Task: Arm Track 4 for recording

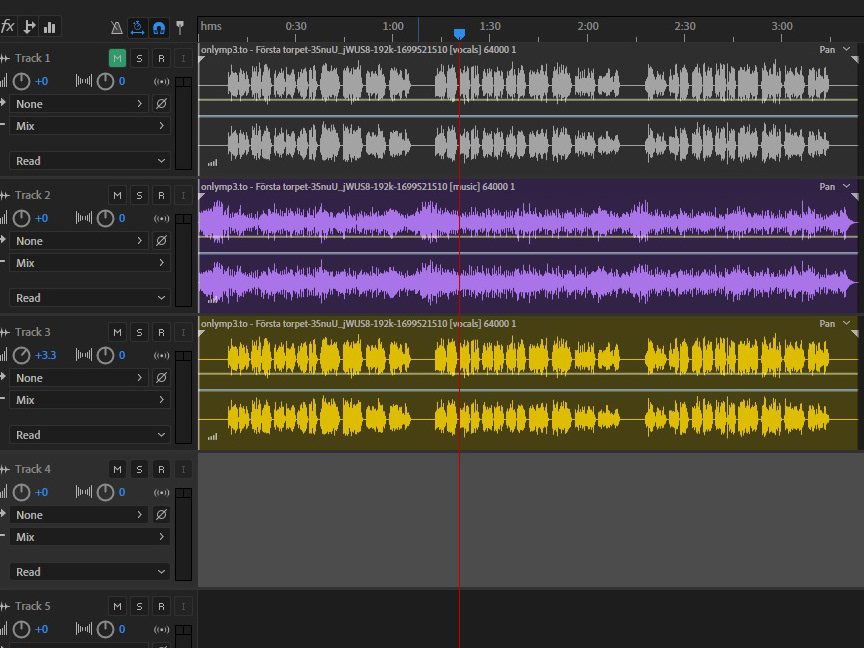Action: 161,469
